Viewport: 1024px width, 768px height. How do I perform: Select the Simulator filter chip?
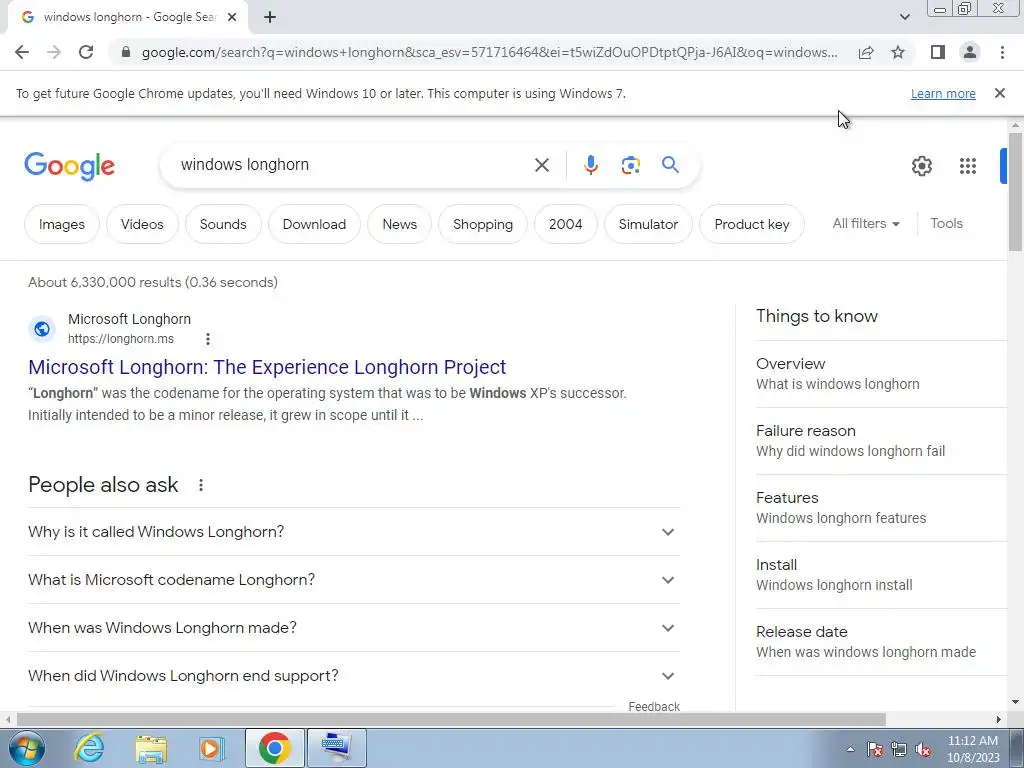point(648,224)
